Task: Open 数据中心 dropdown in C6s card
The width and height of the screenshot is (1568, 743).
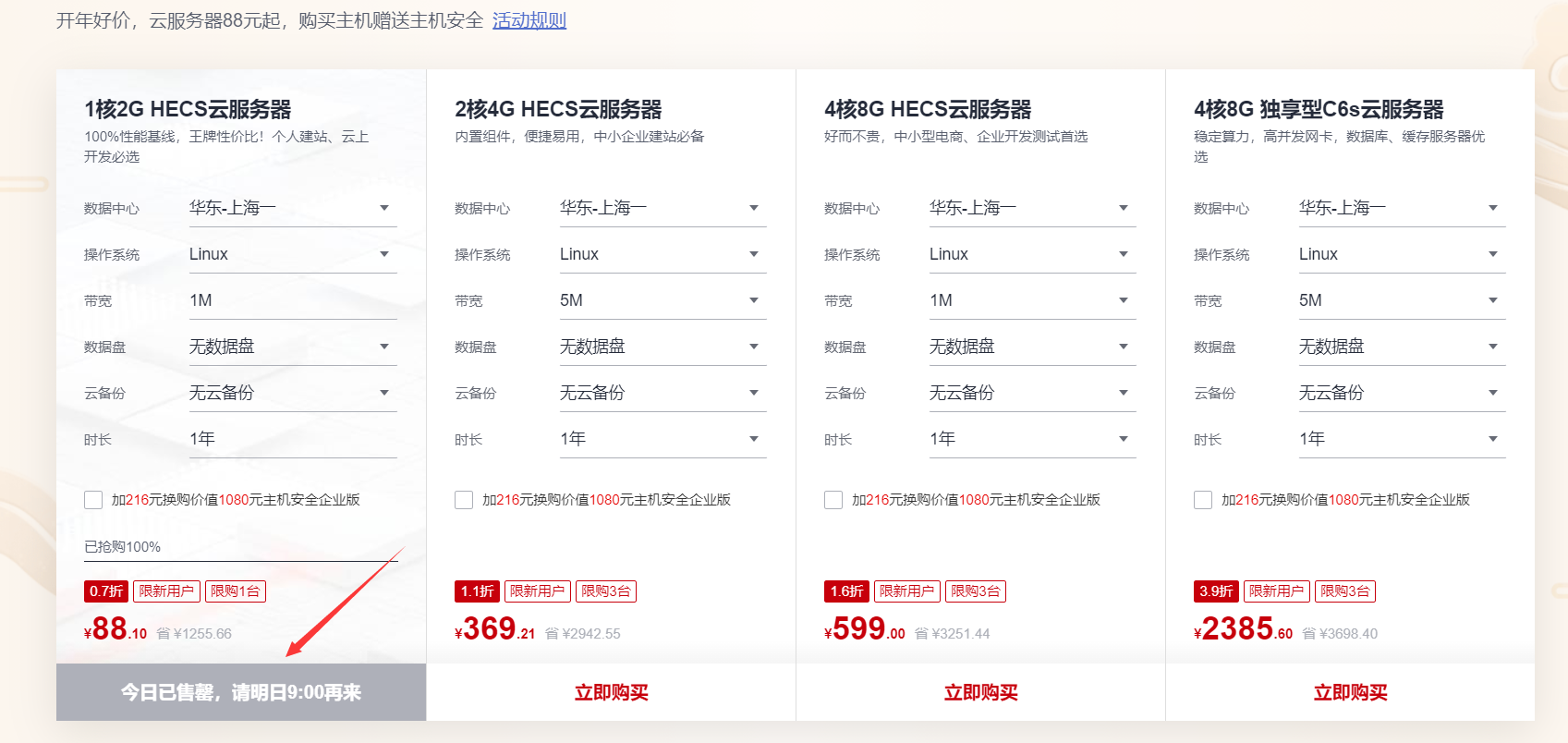Action: click(x=1402, y=208)
